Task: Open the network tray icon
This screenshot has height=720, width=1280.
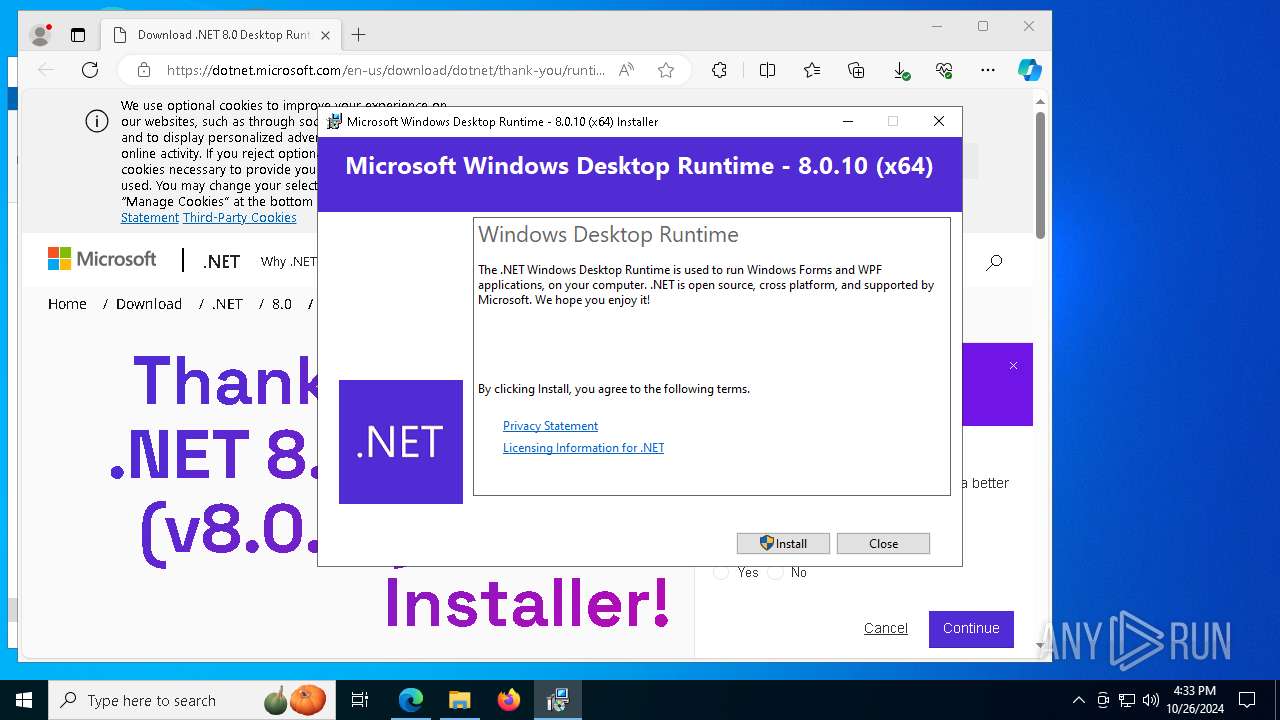Action: (1127, 700)
